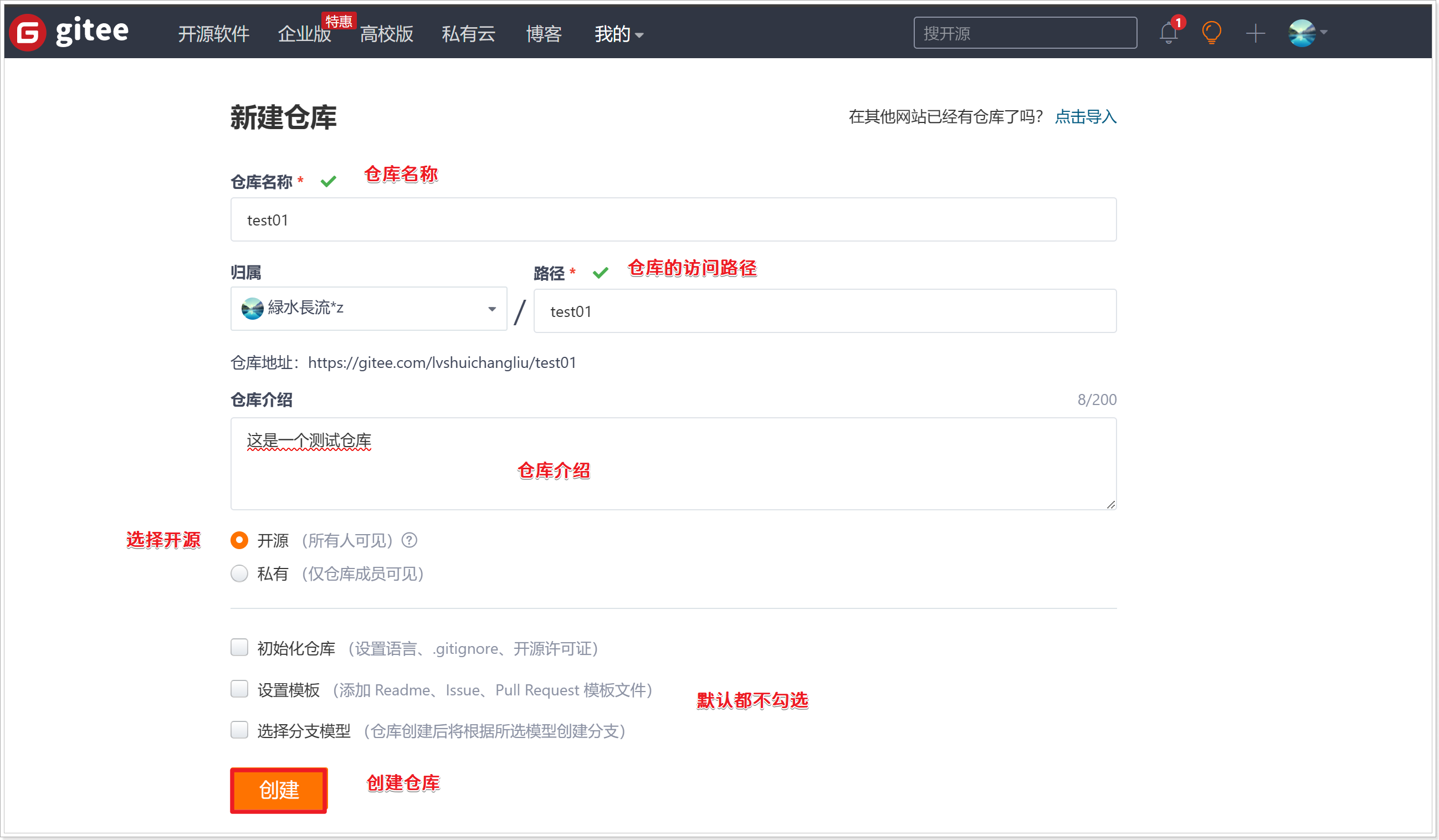The width and height of the screenshot is (1439, 840).
Task: Open the 博客 navigation item
Action: pyautogui.click(x=544, y=34)
